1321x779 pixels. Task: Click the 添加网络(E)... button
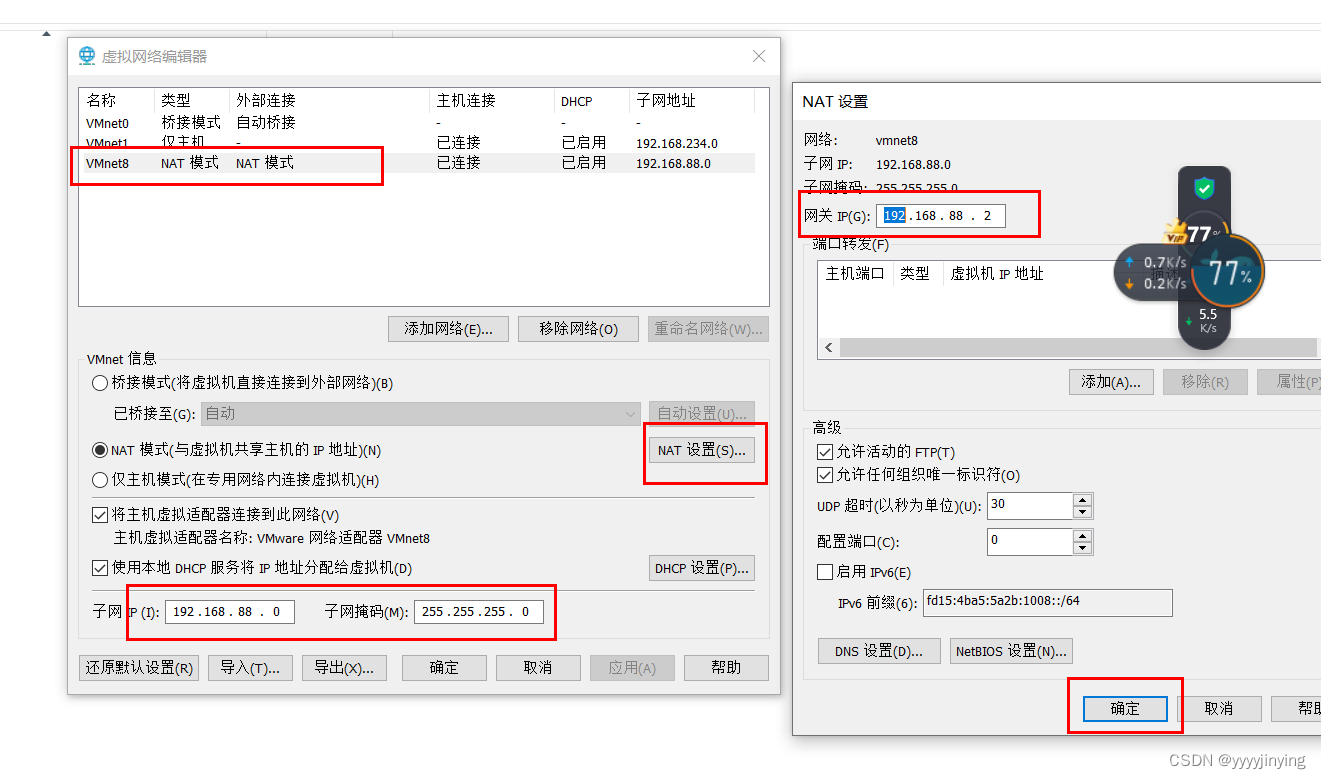[448, 329]
